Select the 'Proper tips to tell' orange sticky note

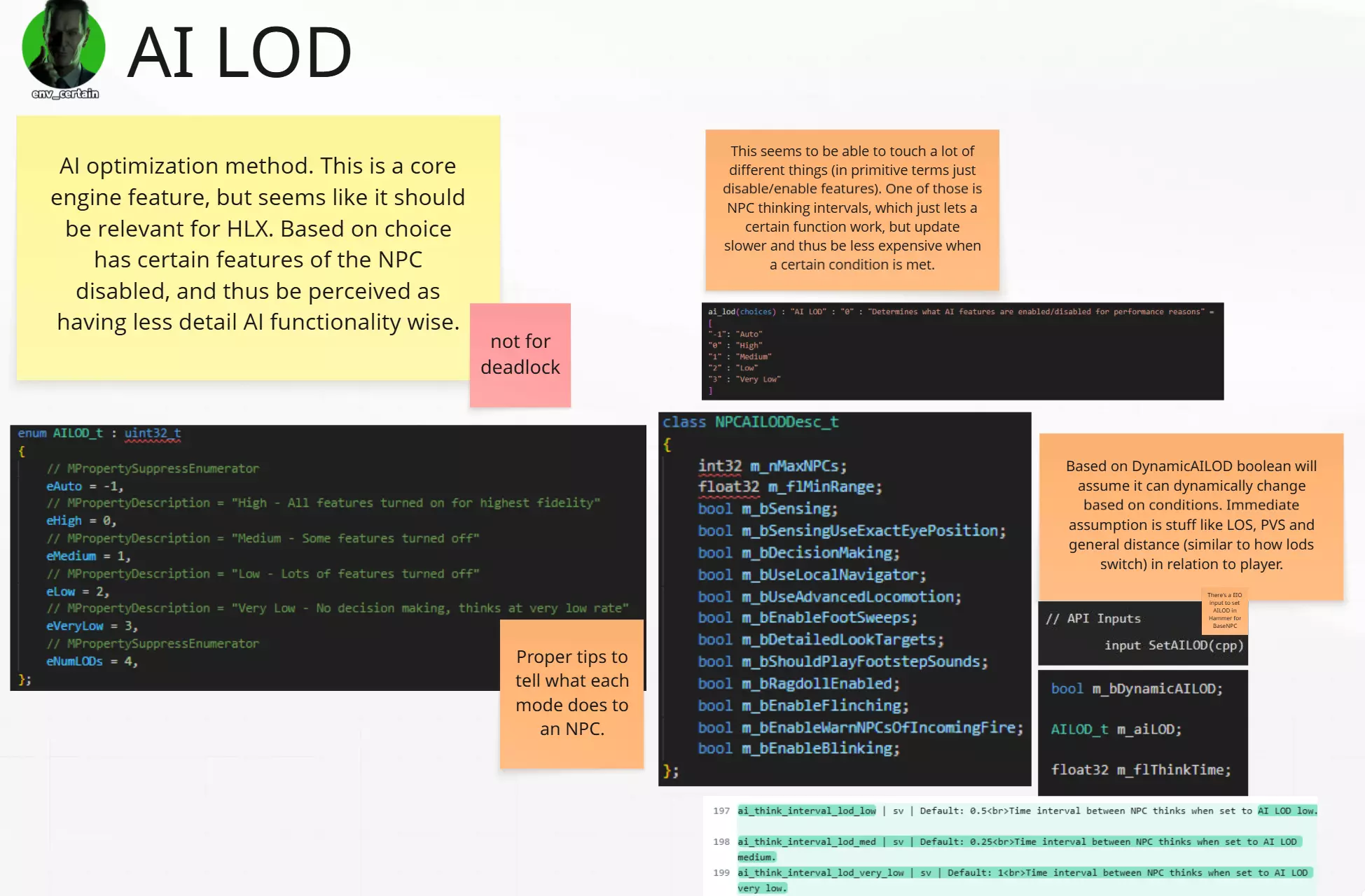(x=572, y=693)
